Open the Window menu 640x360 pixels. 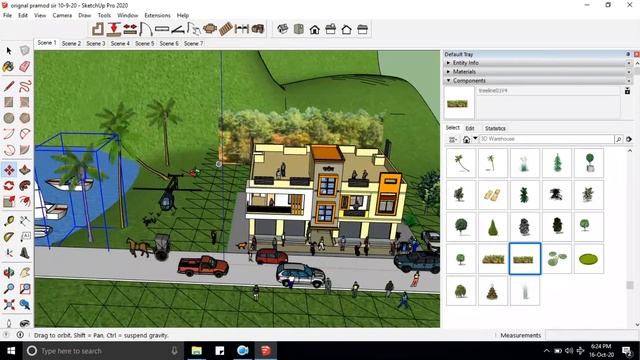[x=127, y=15]
